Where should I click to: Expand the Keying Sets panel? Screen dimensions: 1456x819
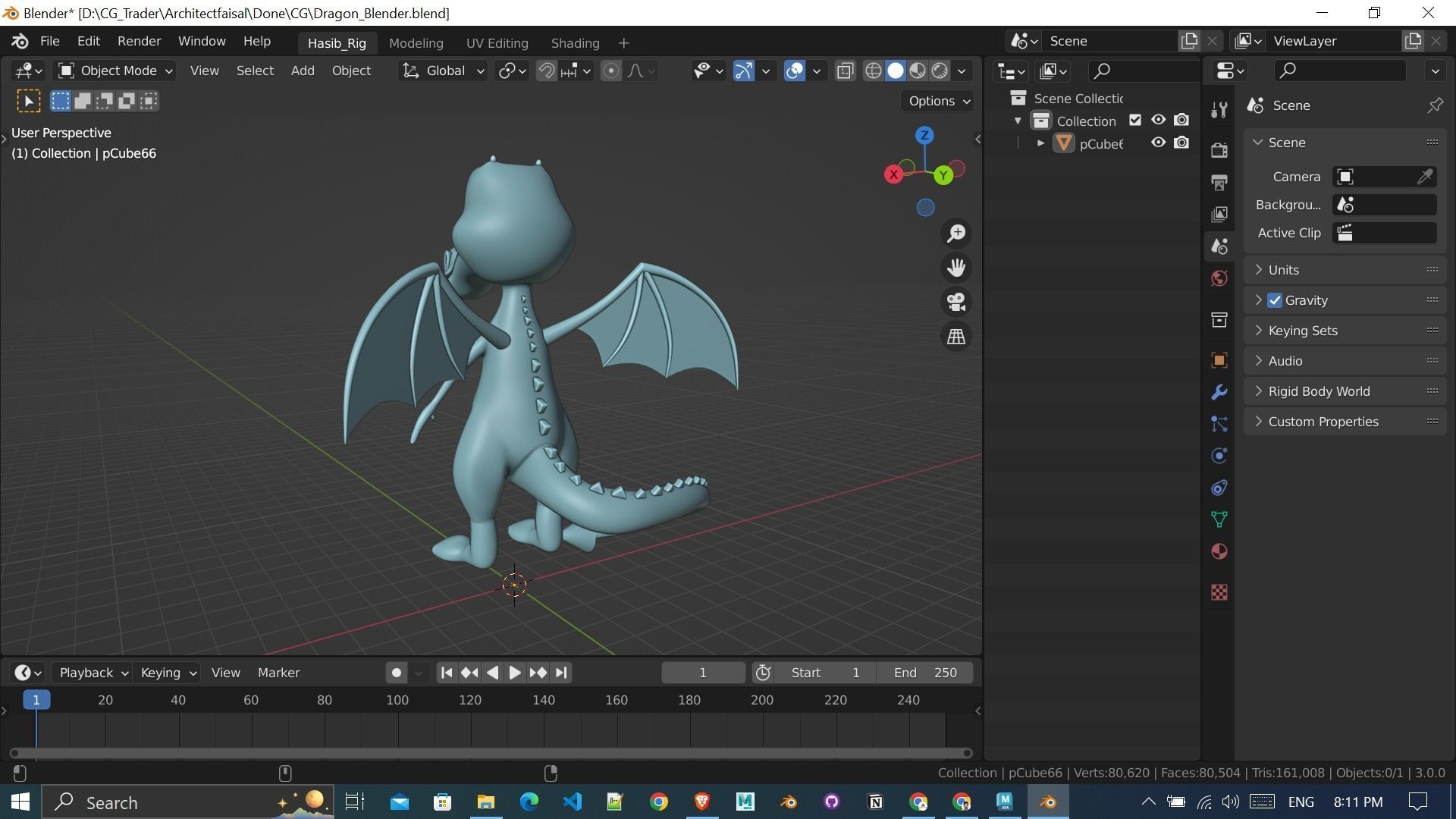tap(1345, 331)
